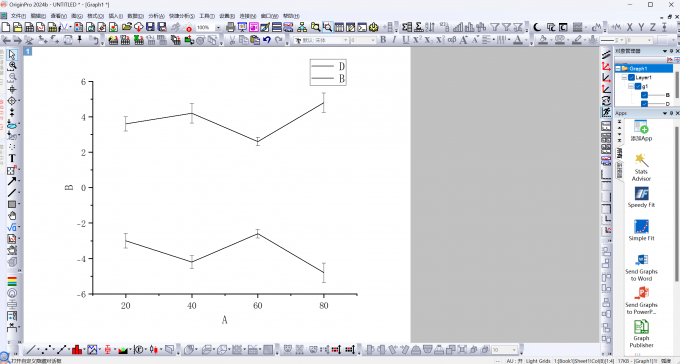
Task: Click the graph legend box
Action: tap(328, 72)
